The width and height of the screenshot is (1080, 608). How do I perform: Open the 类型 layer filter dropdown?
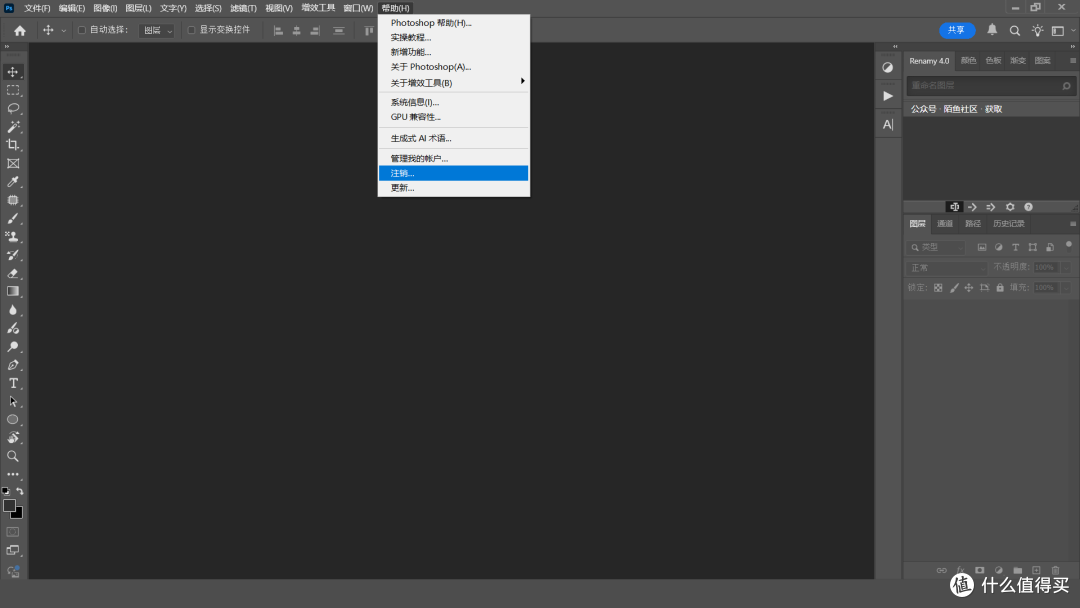[937, 247]
